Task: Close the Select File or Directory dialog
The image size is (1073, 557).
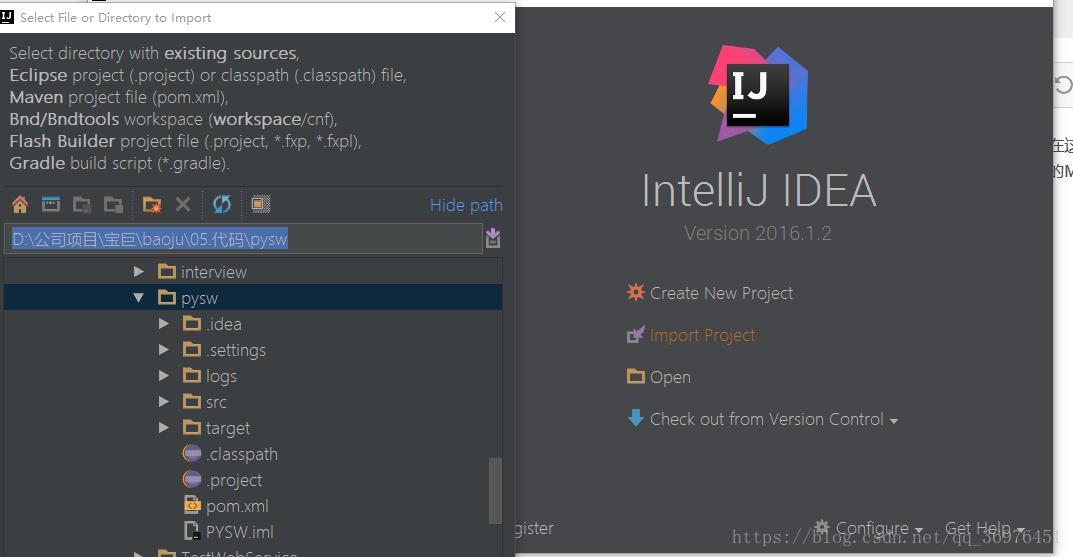Action: point(500,17)
